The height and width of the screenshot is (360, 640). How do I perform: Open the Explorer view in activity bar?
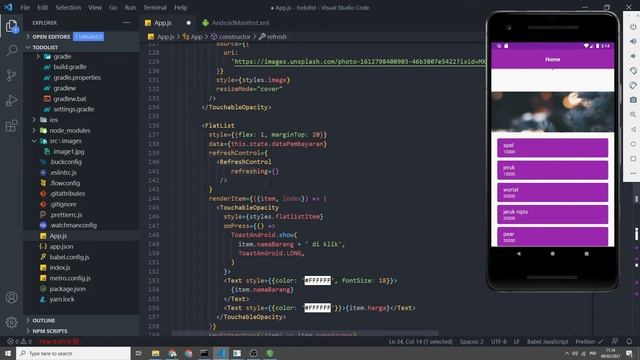11,26
